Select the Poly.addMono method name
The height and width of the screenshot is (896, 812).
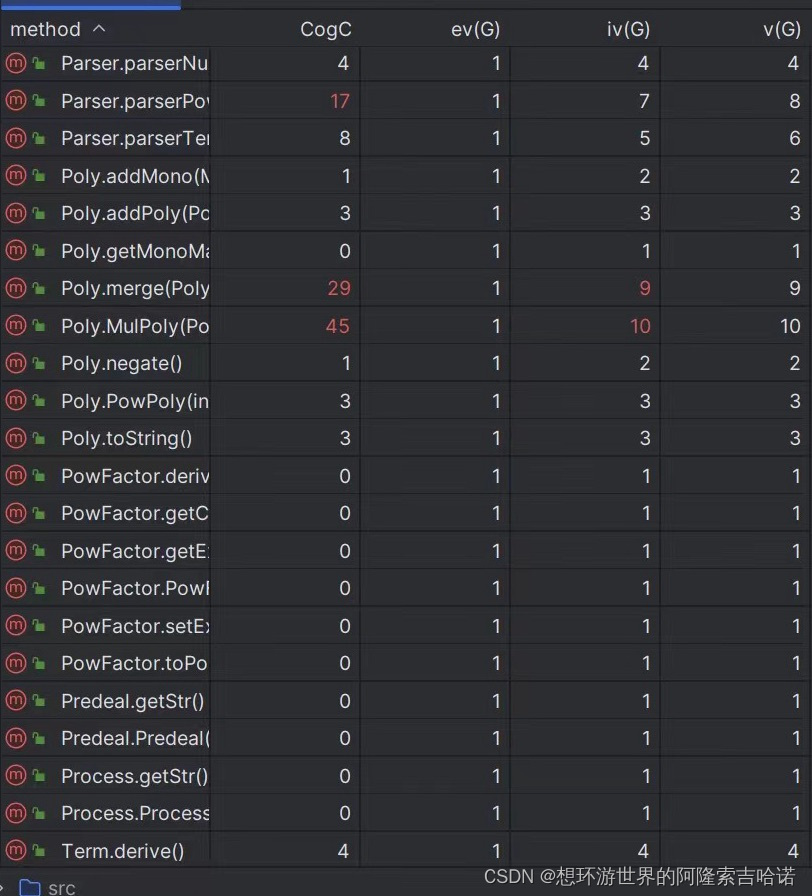[x=135, y=176]
